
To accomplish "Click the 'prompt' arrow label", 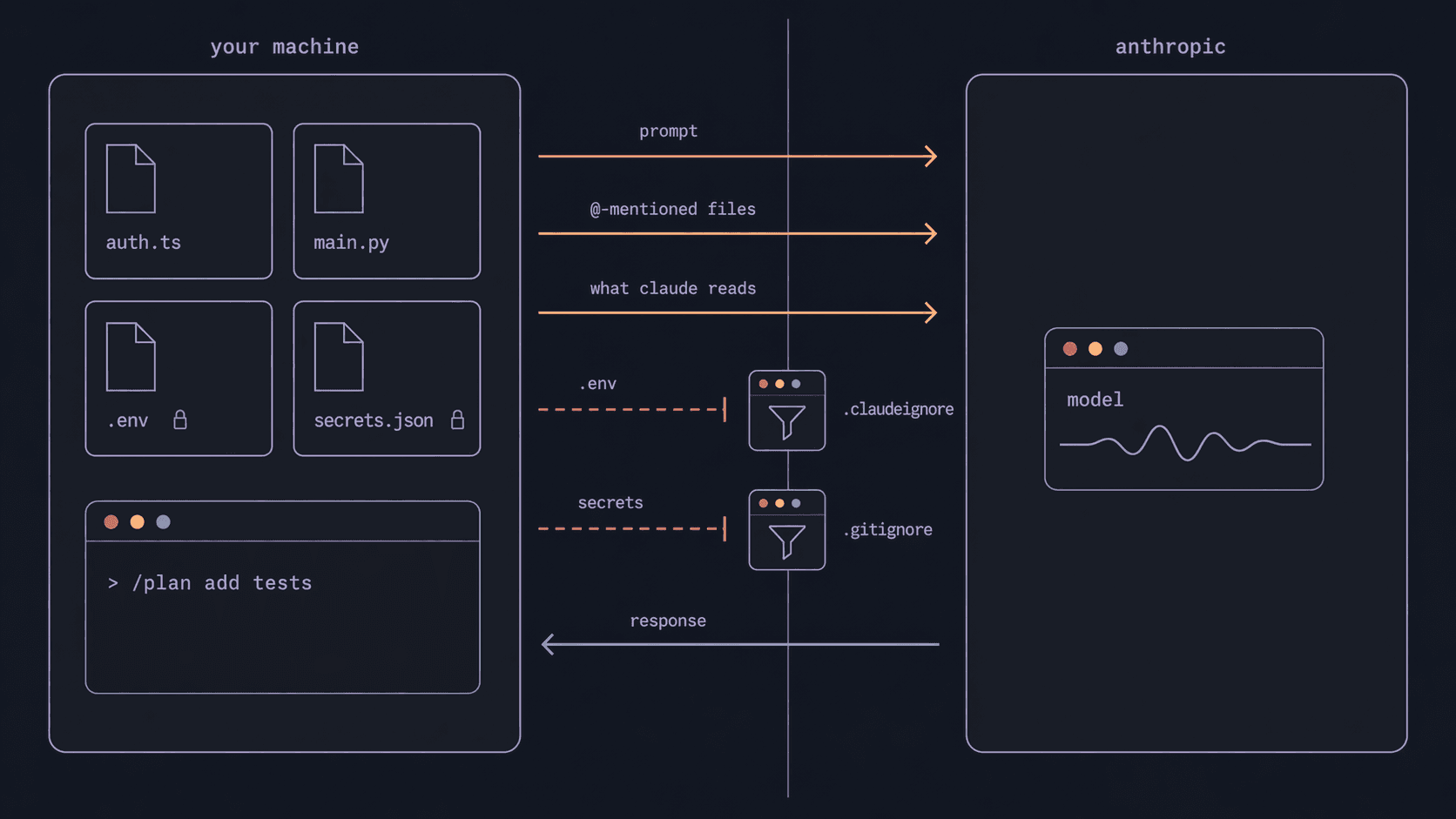I will coord(668,131).
